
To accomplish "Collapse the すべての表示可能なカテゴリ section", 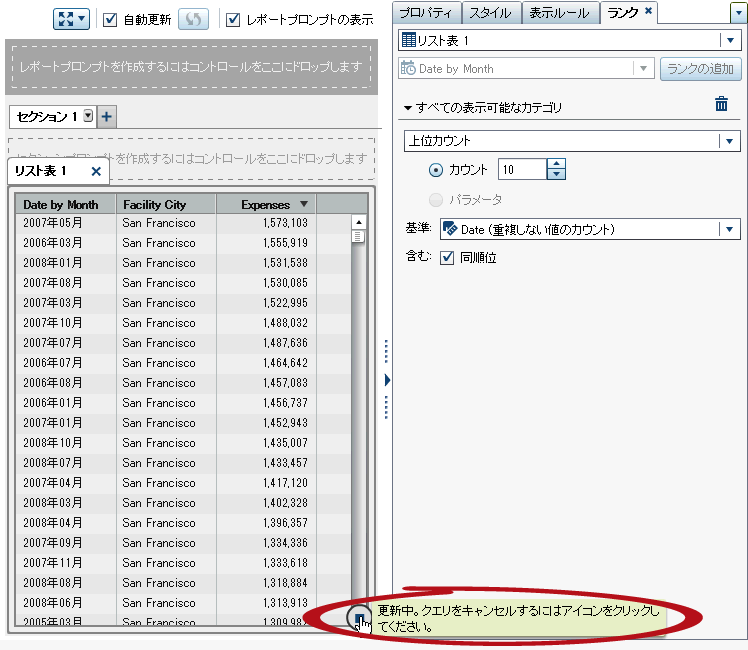I will 408,108.
